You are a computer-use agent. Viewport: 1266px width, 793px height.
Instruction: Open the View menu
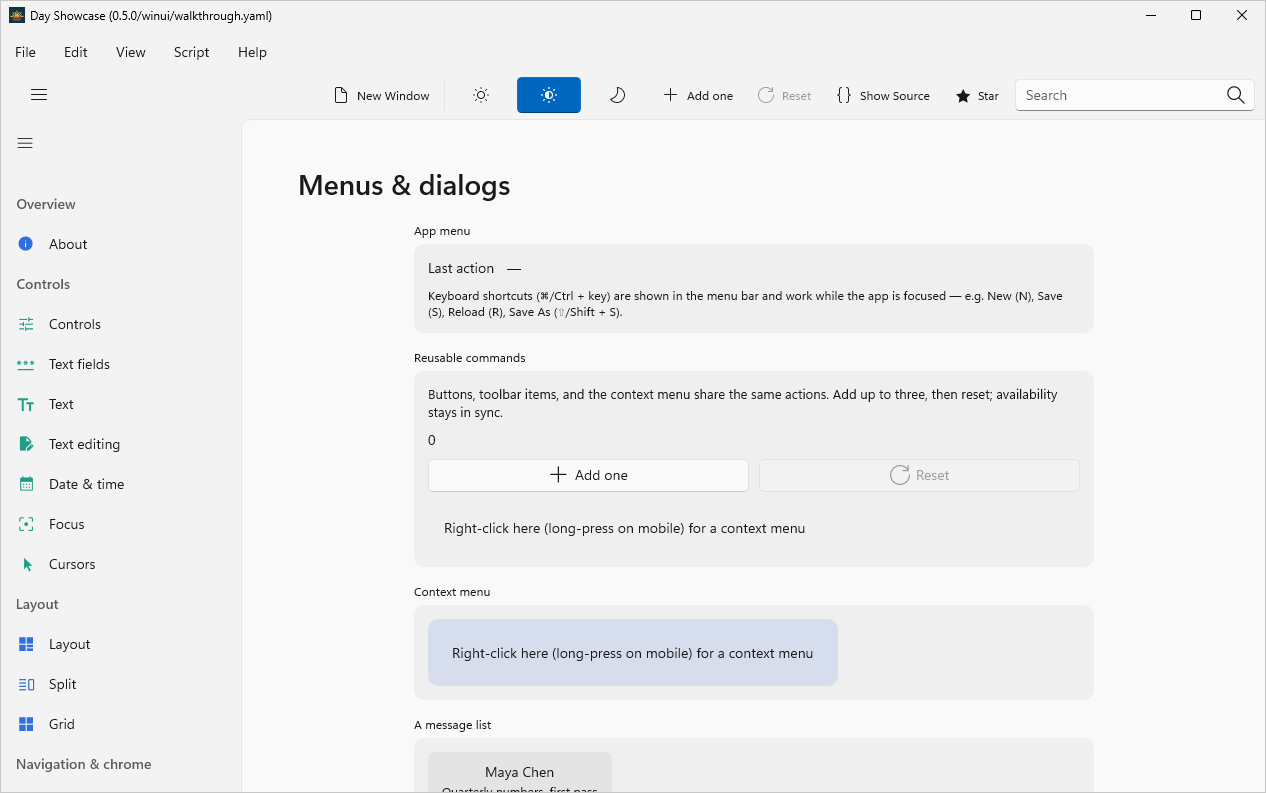[131, 52]
